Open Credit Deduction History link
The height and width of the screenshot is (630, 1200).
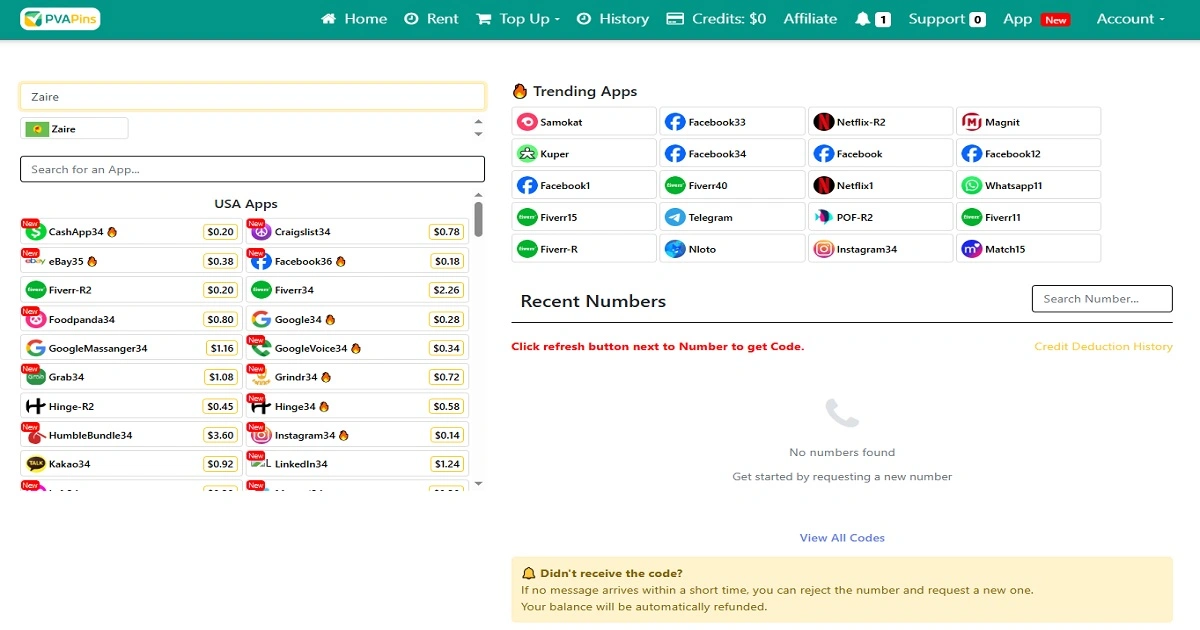[1103, 346]
